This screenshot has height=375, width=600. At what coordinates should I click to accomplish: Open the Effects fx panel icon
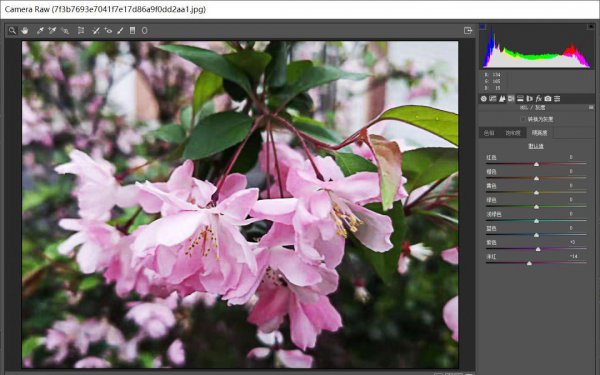539,99
